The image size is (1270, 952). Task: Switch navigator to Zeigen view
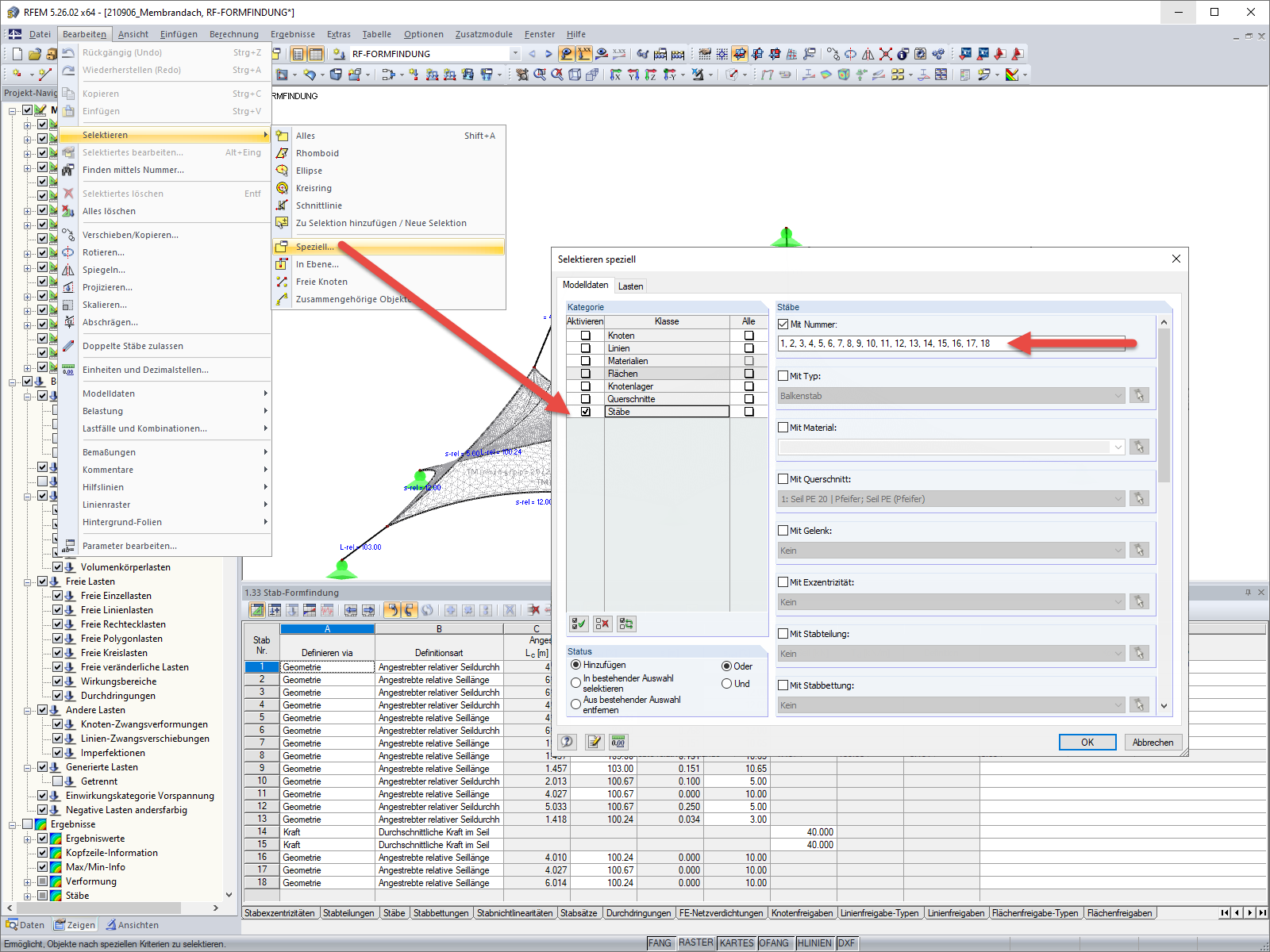(x=75, y=925)
